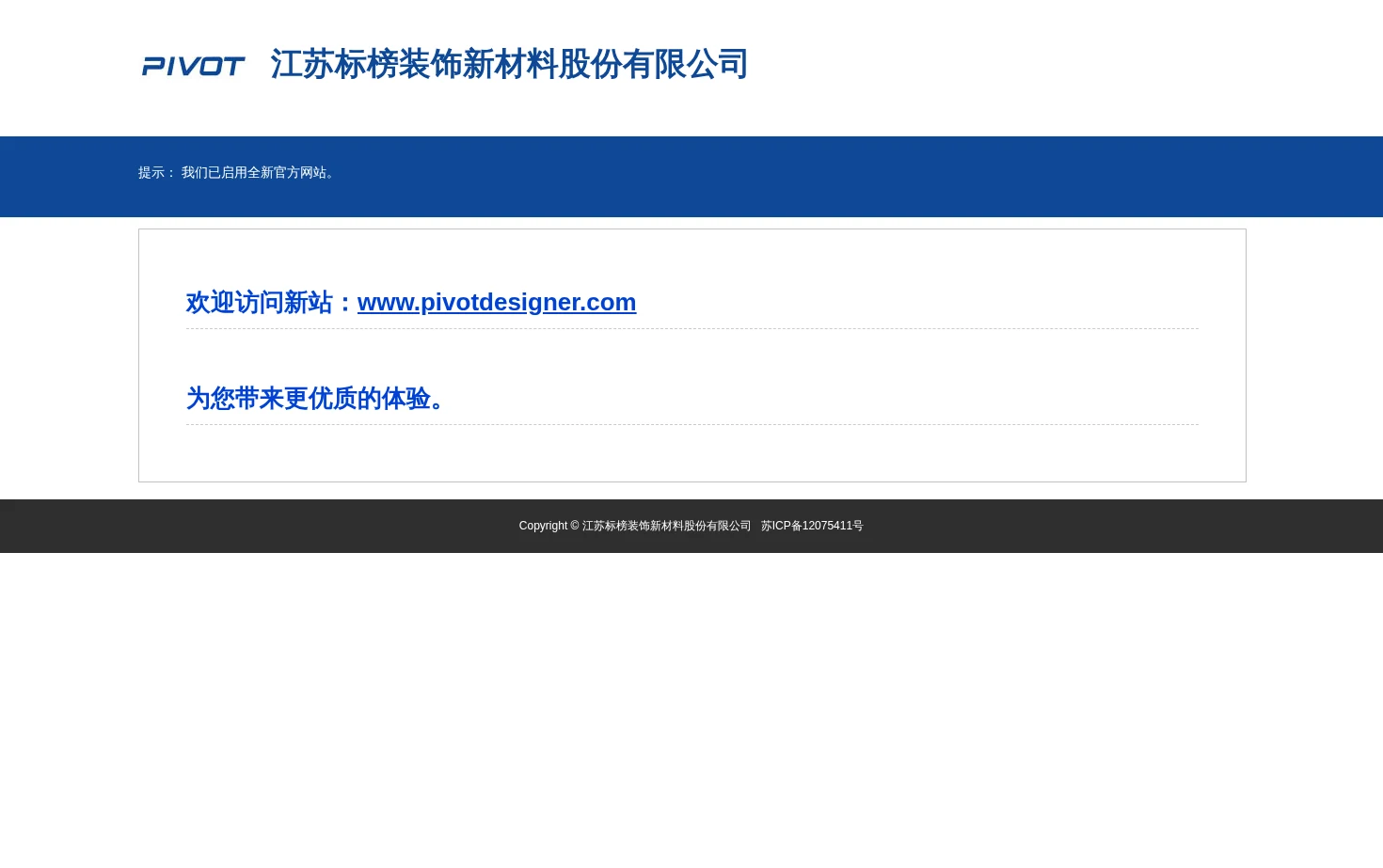Click the text 为您带来更优质的体验。

point(321,399)
